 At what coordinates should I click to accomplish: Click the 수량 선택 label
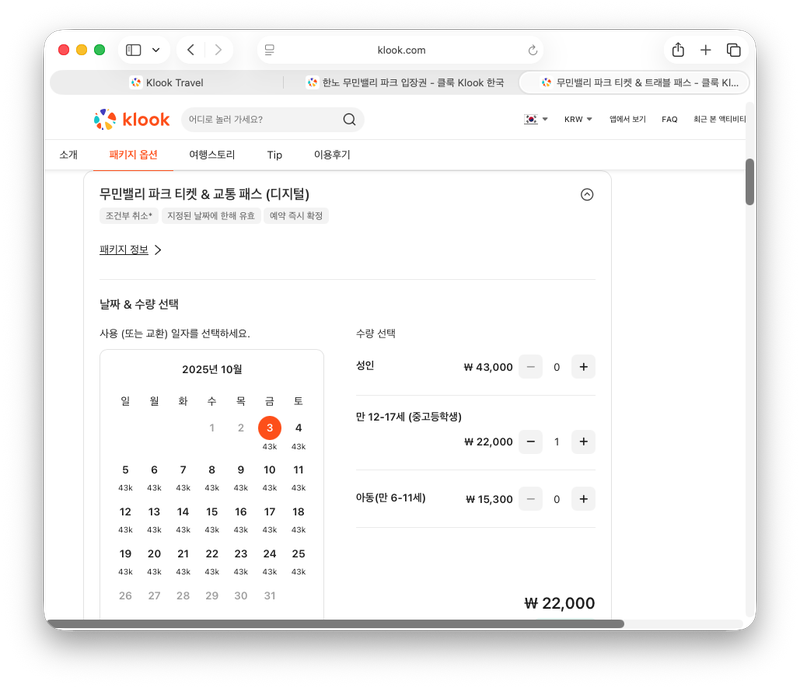pos(376,334)
